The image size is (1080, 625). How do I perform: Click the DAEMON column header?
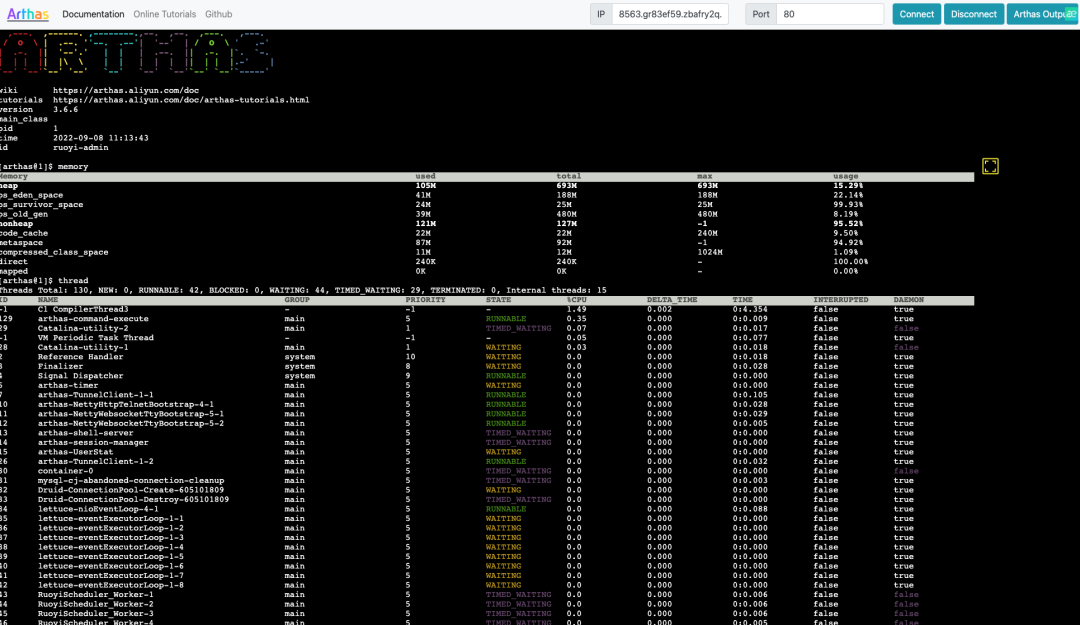[x=908, y=300]
